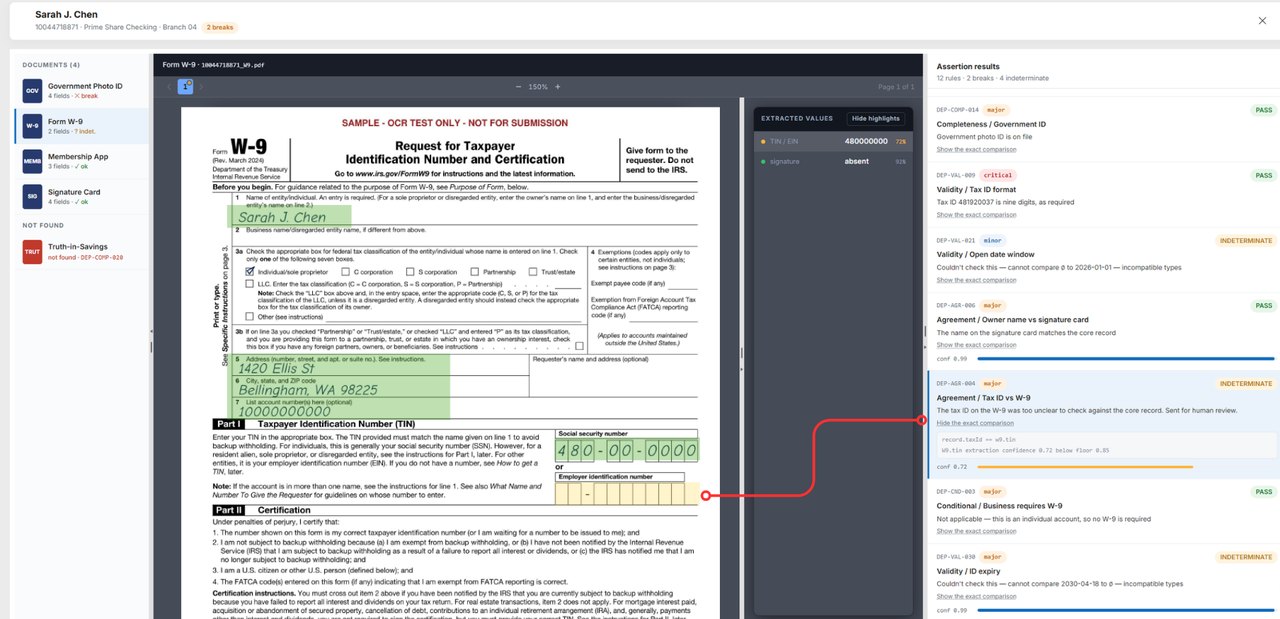This screenshot has width=1280, height=619.
Task: Show exact comparison for Validity / Tax ID format
Action: 976,214
